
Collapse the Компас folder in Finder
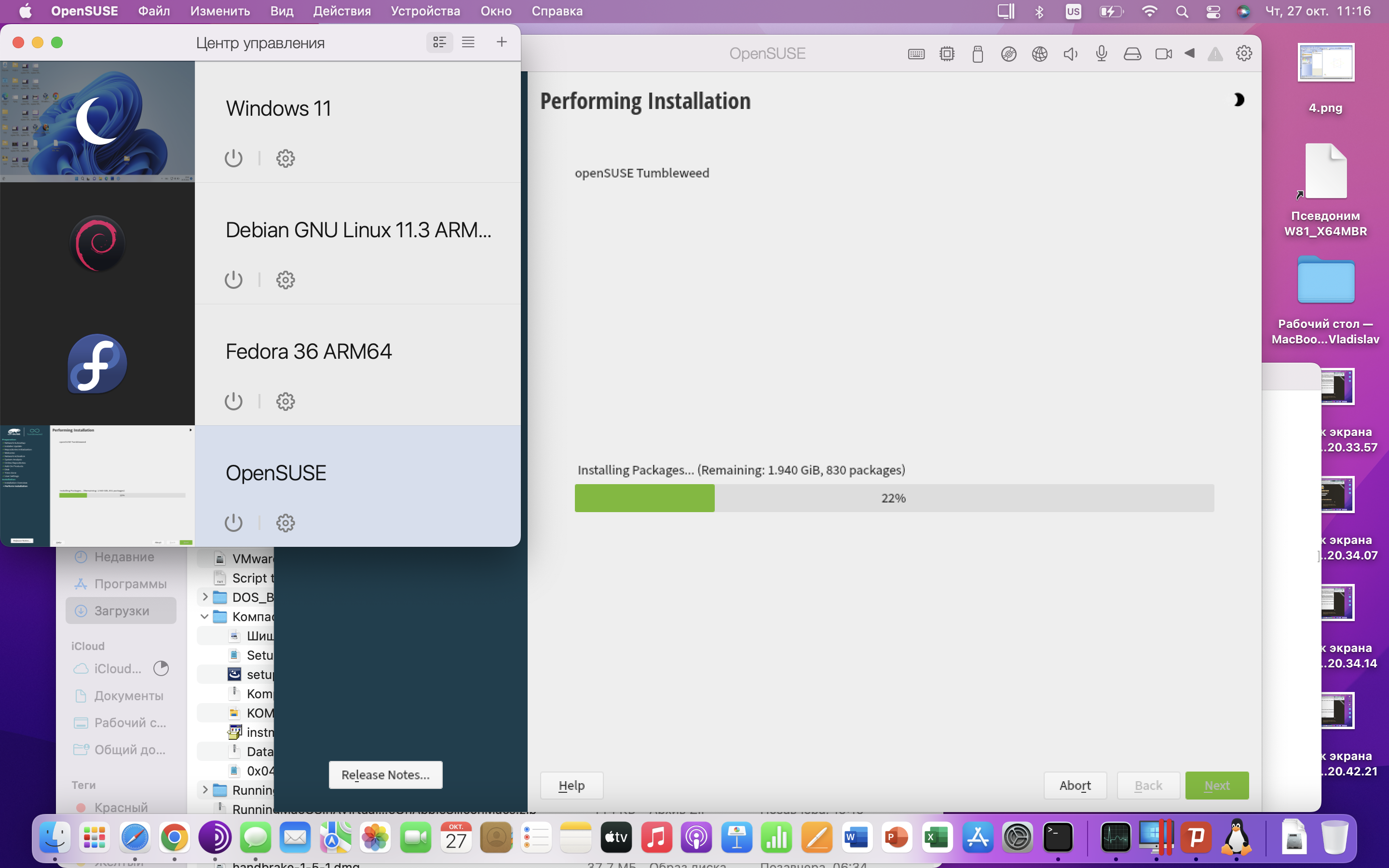(x=205, y=617)
